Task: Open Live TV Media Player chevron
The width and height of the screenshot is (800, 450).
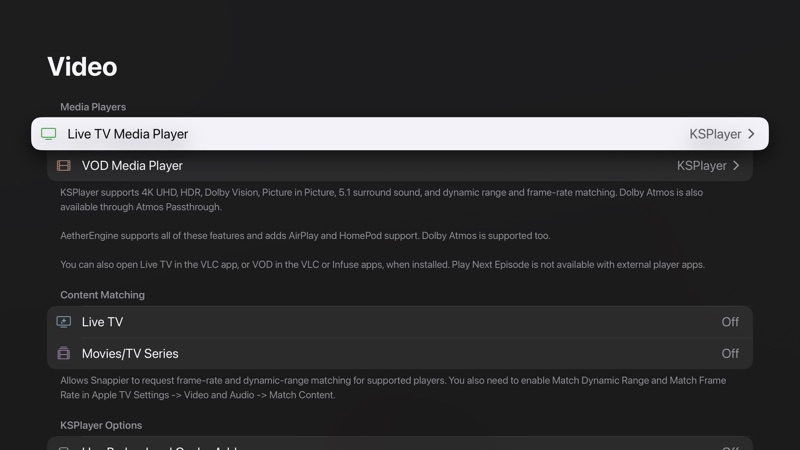Action: pyautogui.click(x=751, y=134)
